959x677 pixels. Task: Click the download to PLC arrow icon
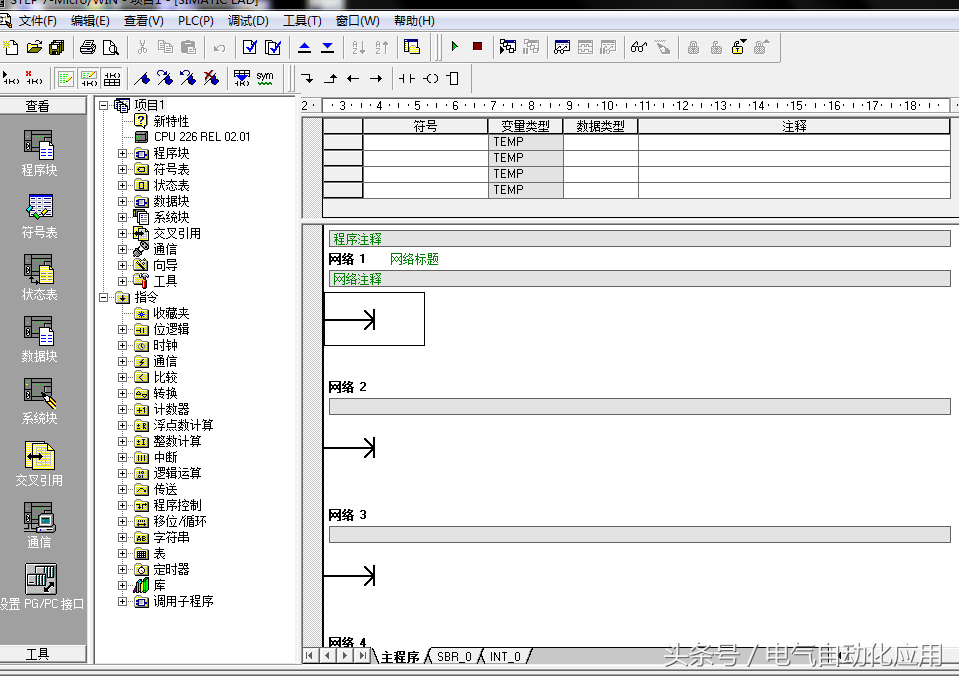(x=328, y=47)
